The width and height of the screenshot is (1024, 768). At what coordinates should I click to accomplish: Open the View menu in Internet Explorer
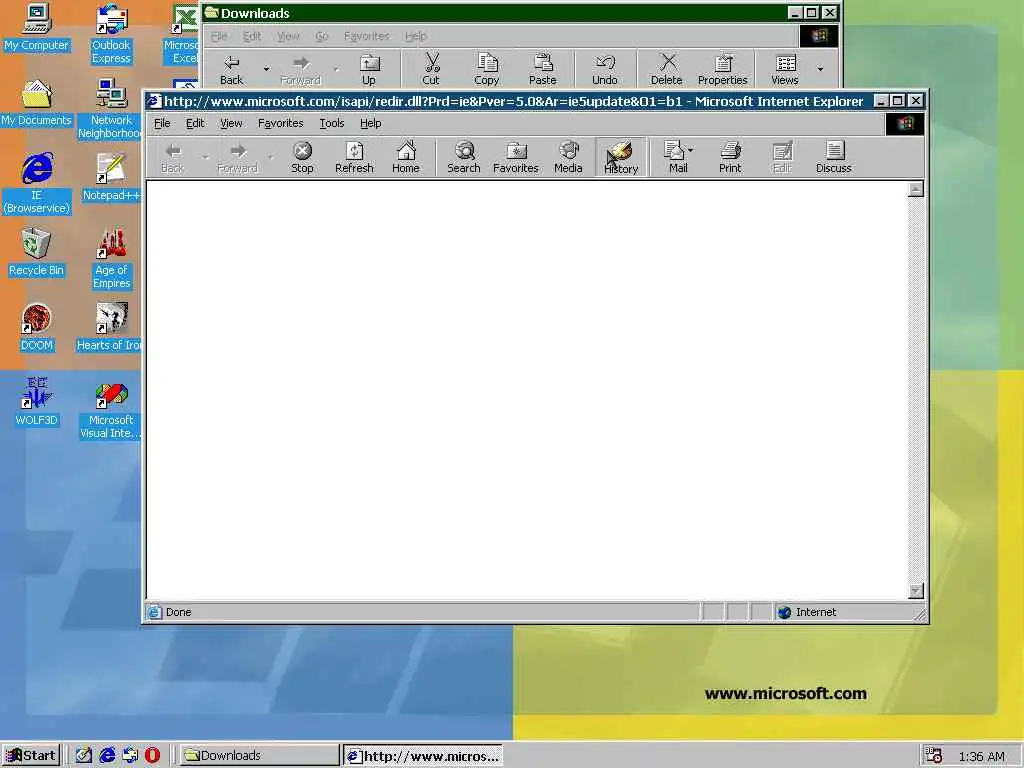pos(231,123)
